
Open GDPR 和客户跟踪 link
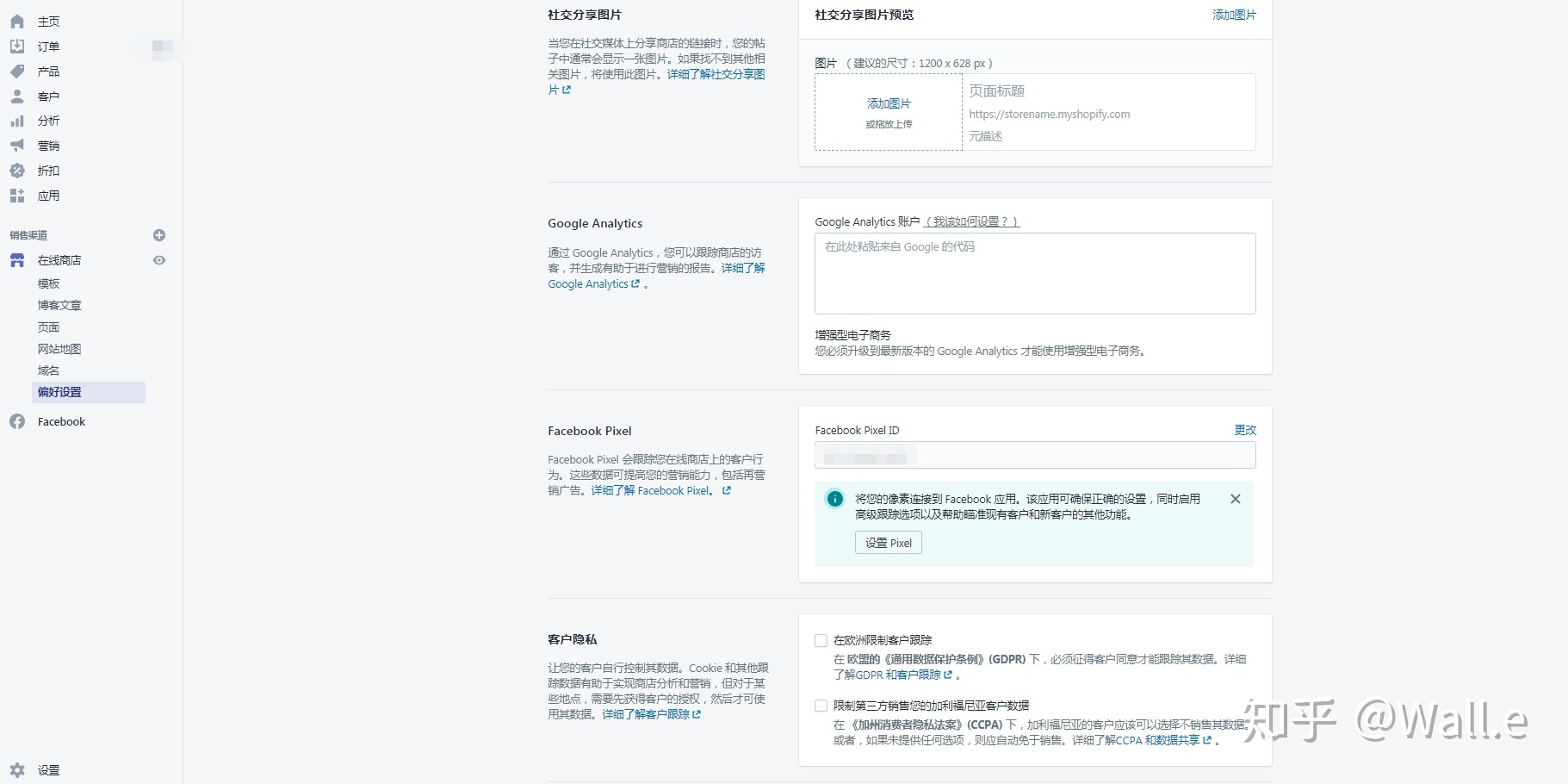tap(904, 675)
